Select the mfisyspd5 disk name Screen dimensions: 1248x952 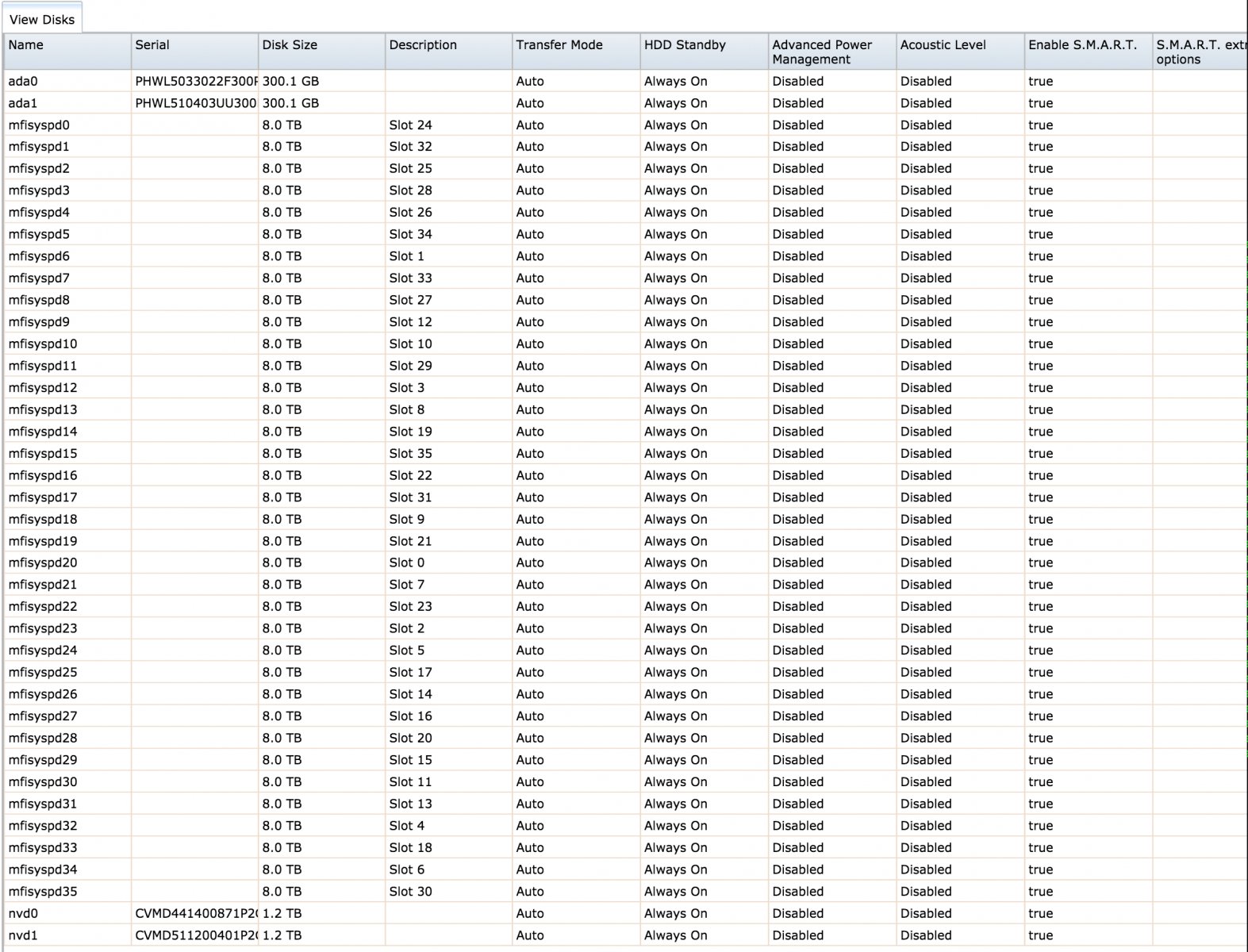pyautogui.click(x=39, y=235)
